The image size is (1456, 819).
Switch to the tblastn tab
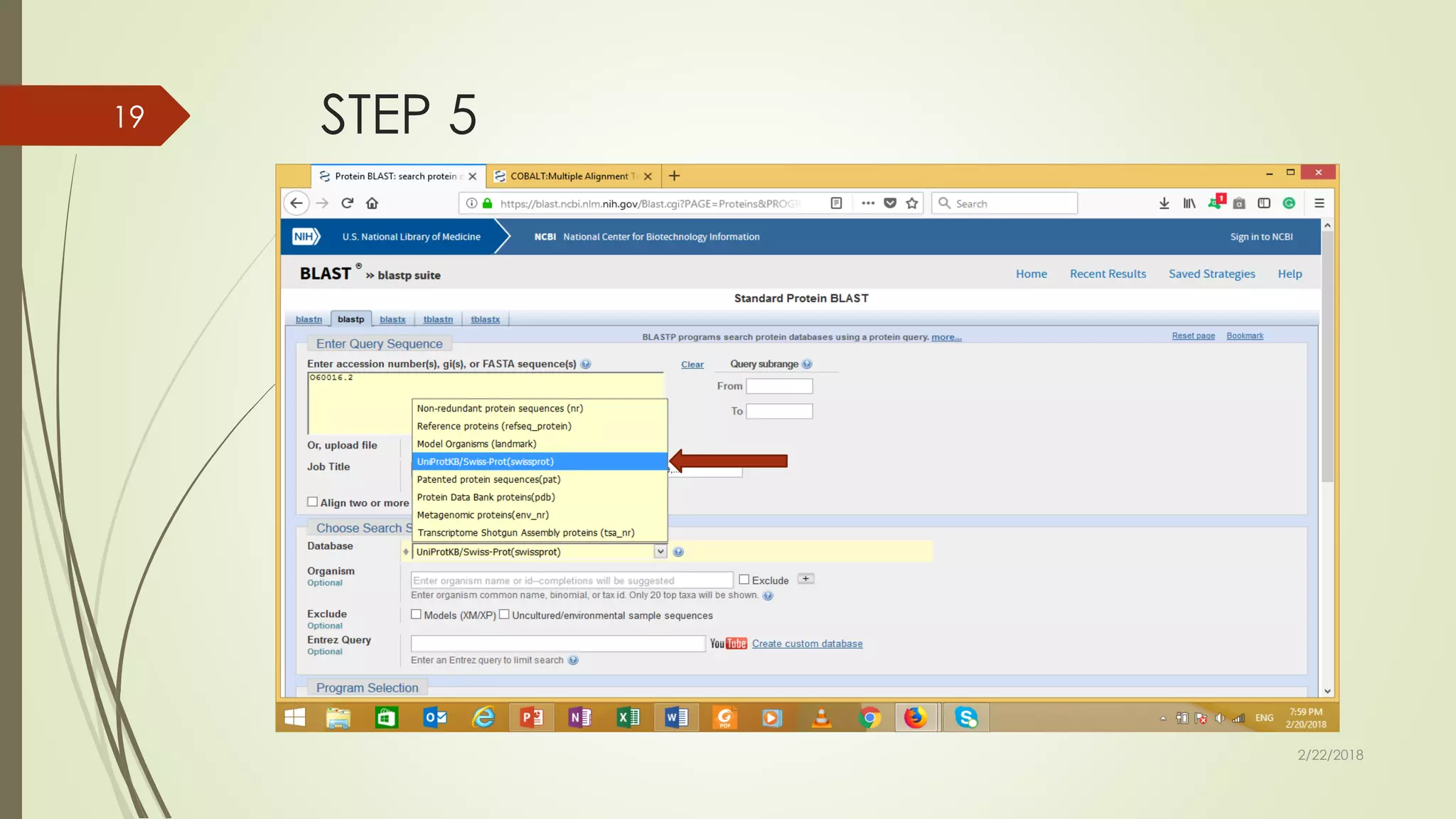click(x=438, y=320)
